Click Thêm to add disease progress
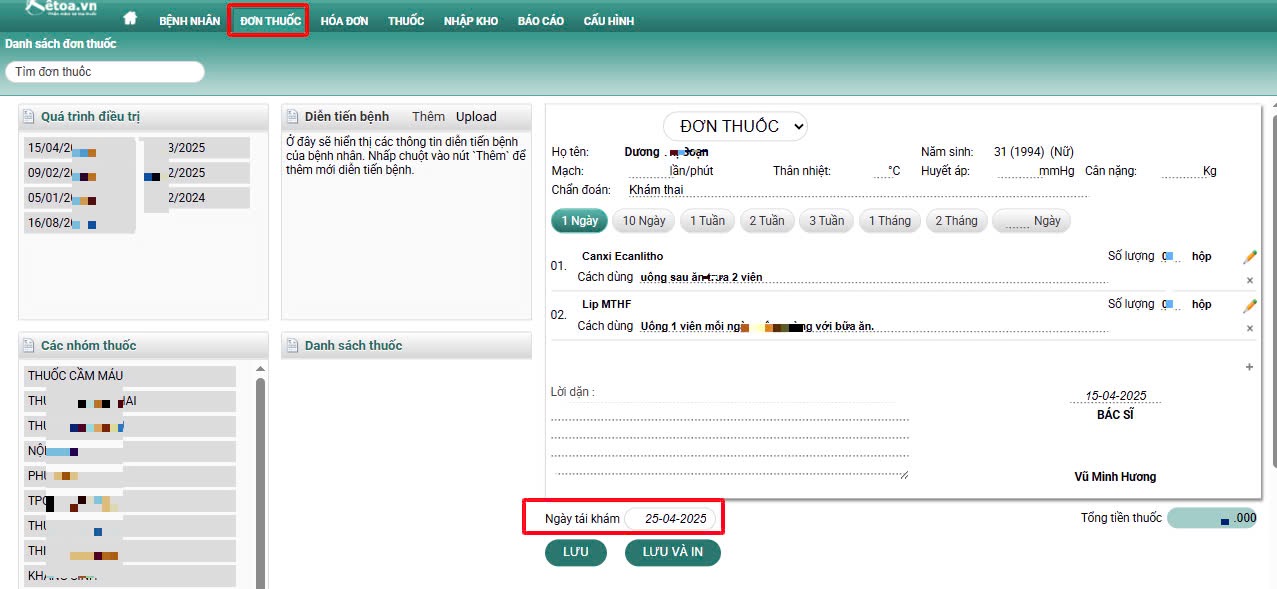 428,117
